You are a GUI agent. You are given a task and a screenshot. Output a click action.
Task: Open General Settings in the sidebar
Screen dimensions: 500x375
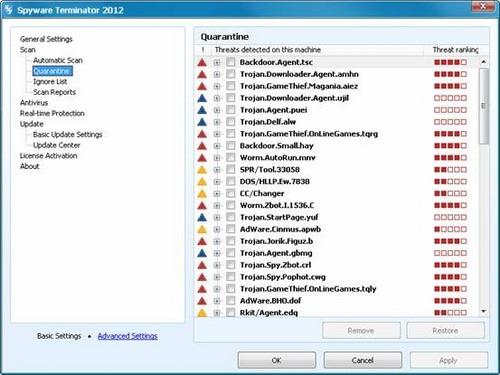coord(46,39)
